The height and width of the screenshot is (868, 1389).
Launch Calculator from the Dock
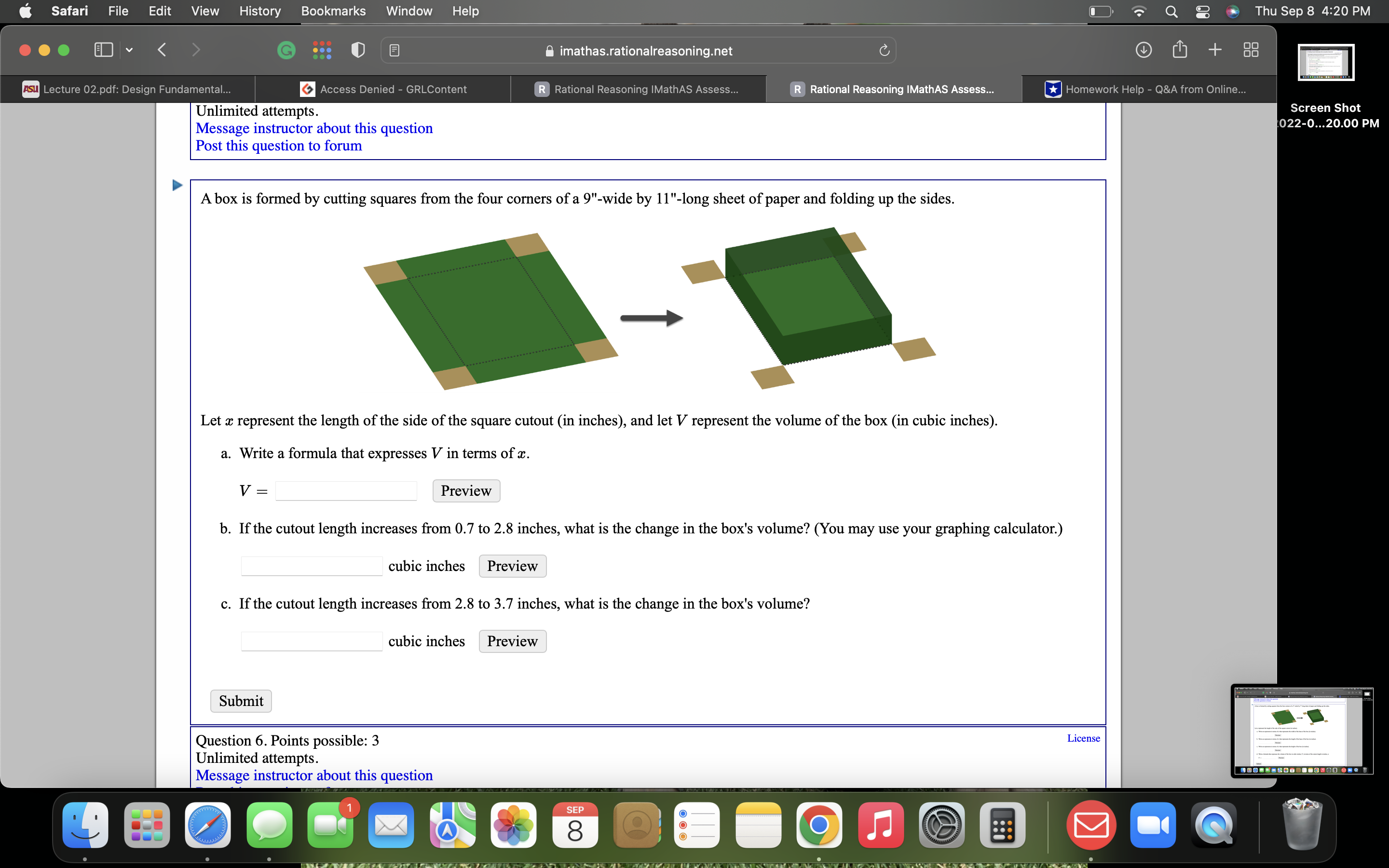tap(1003, 825)
